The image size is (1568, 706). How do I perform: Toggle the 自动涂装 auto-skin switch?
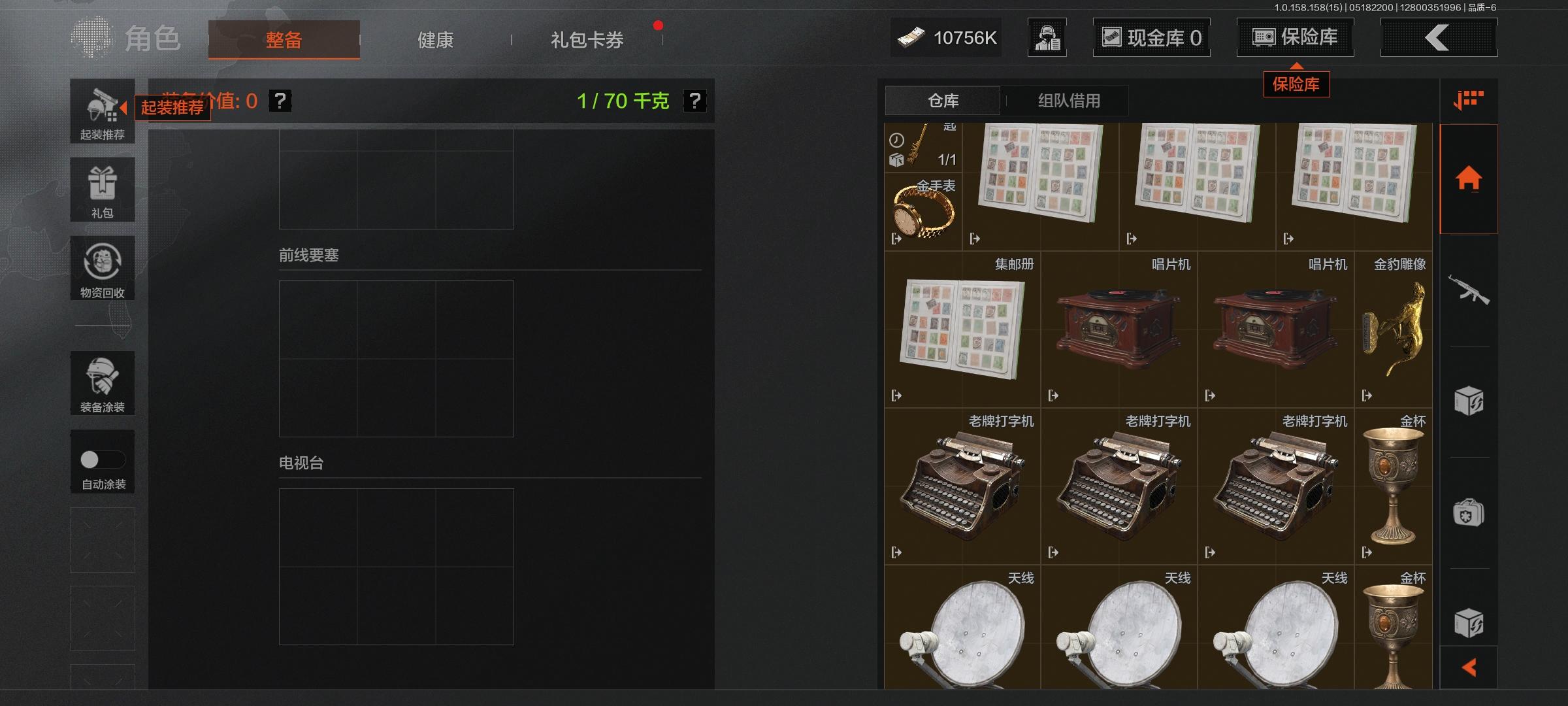(103, 460)
